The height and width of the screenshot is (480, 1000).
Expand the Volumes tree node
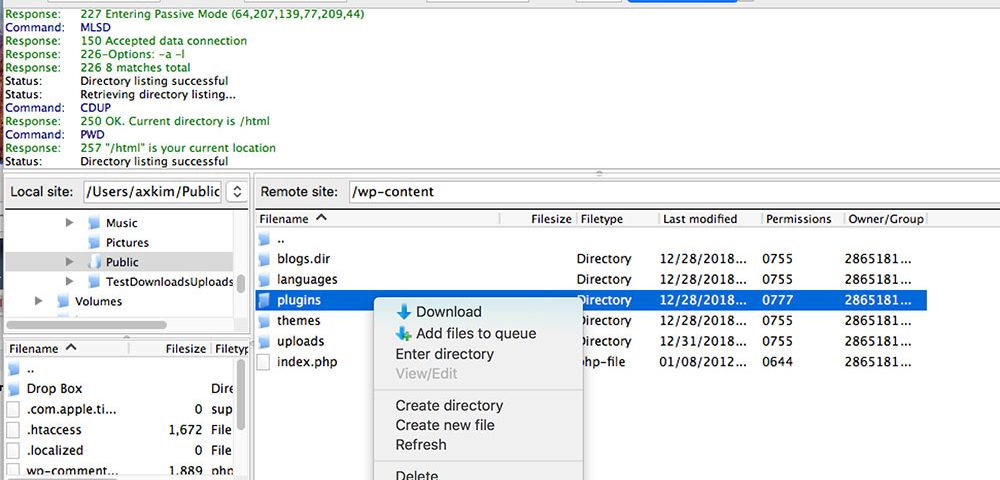coord(39,301)
